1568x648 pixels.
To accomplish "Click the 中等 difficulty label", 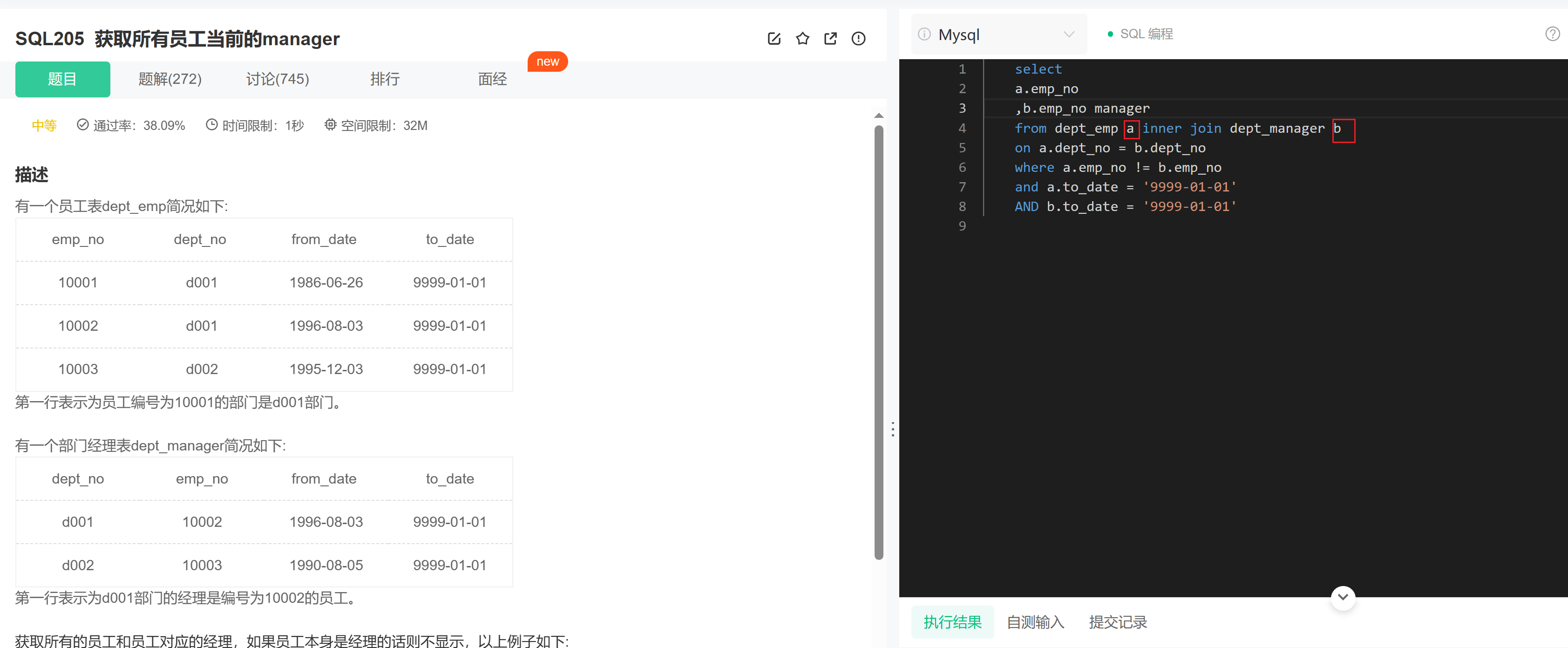I will pyautogui.click(x=44, y=125).
